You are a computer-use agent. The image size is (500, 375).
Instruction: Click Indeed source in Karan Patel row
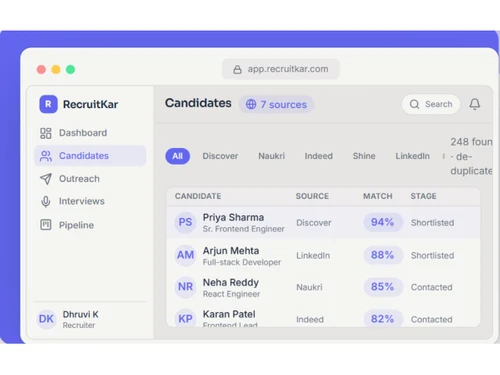point(310,319)
